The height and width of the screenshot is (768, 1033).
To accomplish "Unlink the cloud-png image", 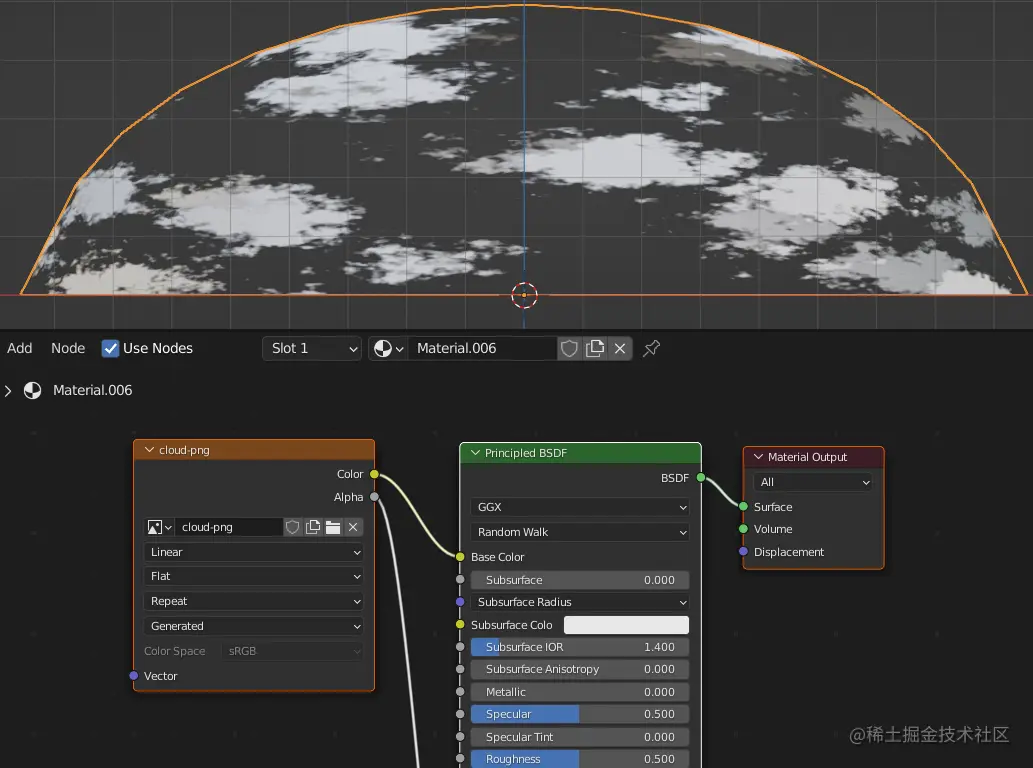I will click(353, 527).
